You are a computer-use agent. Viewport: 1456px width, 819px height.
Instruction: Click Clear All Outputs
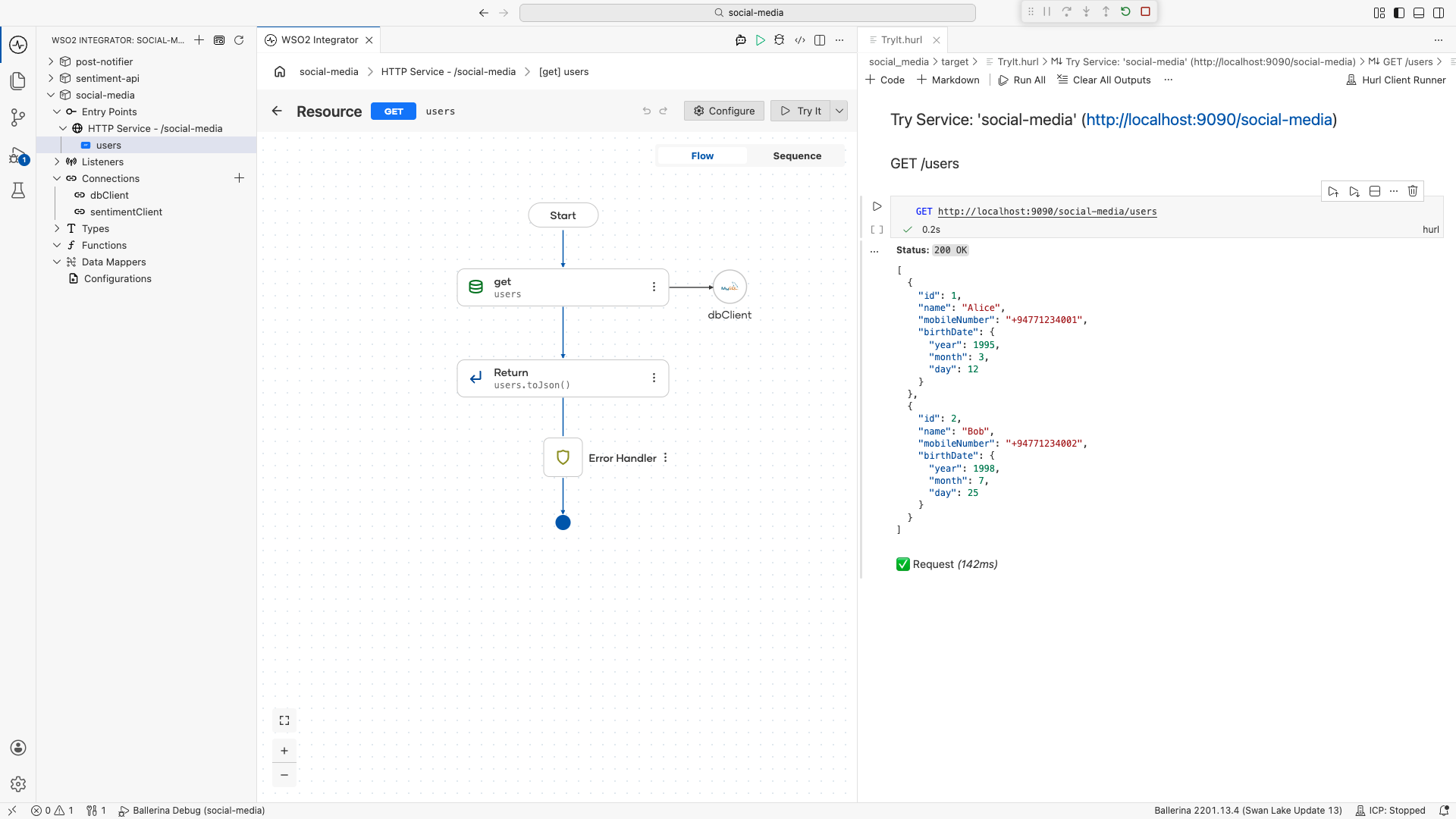pyautogui.click(x=1104, y=80)
